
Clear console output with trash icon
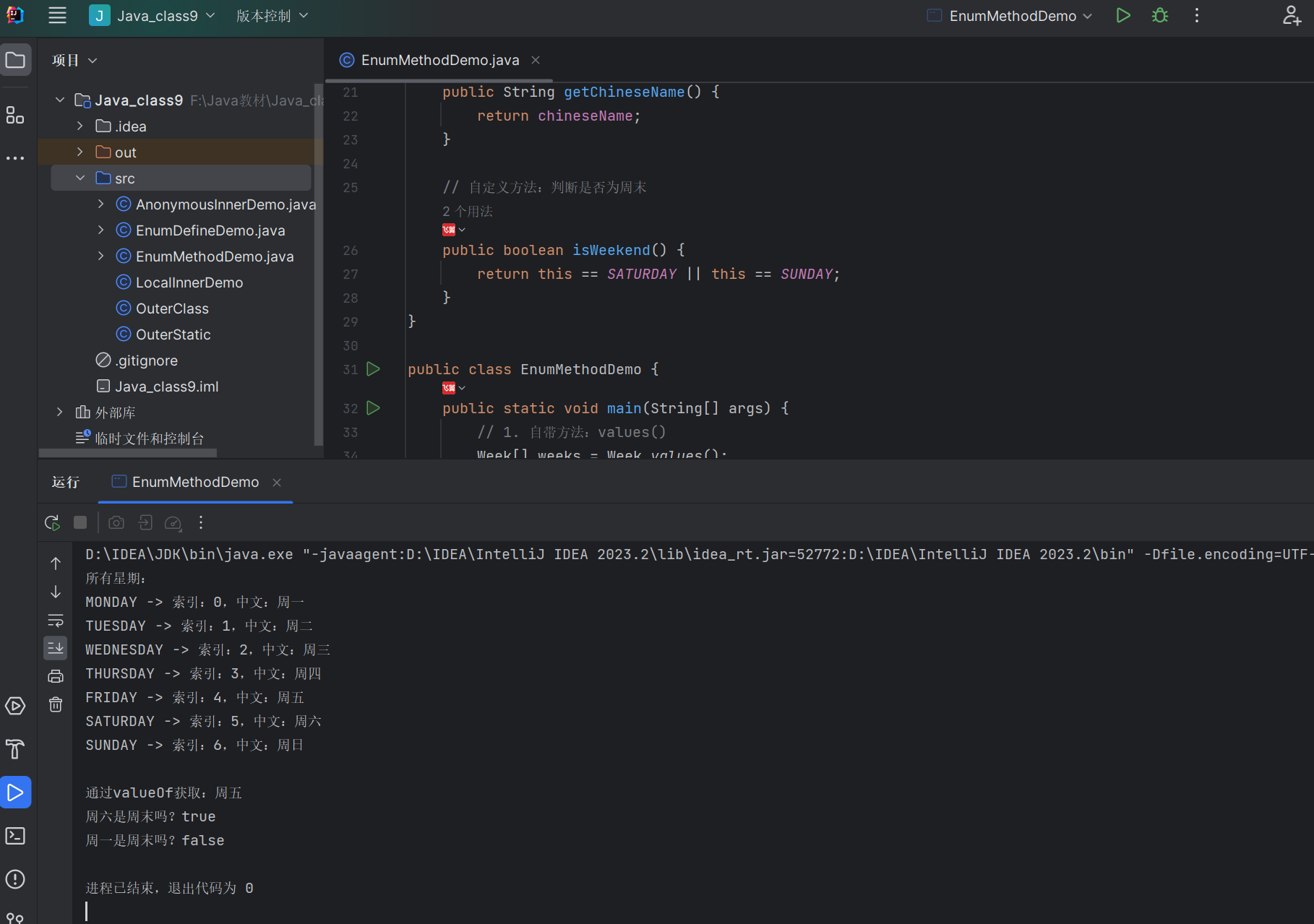click(x=56, y=704)
